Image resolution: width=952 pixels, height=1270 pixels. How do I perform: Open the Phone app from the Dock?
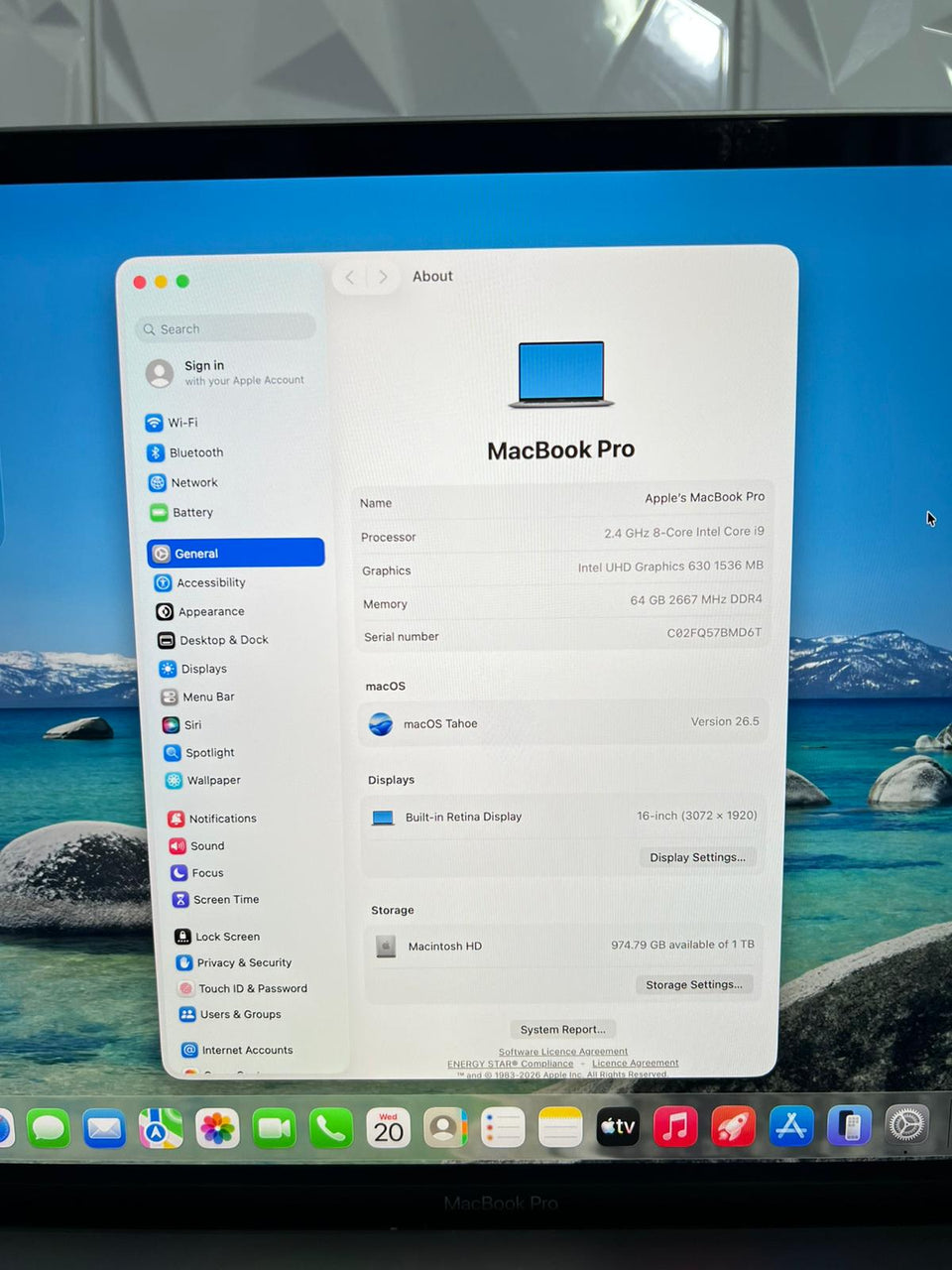330,1128
